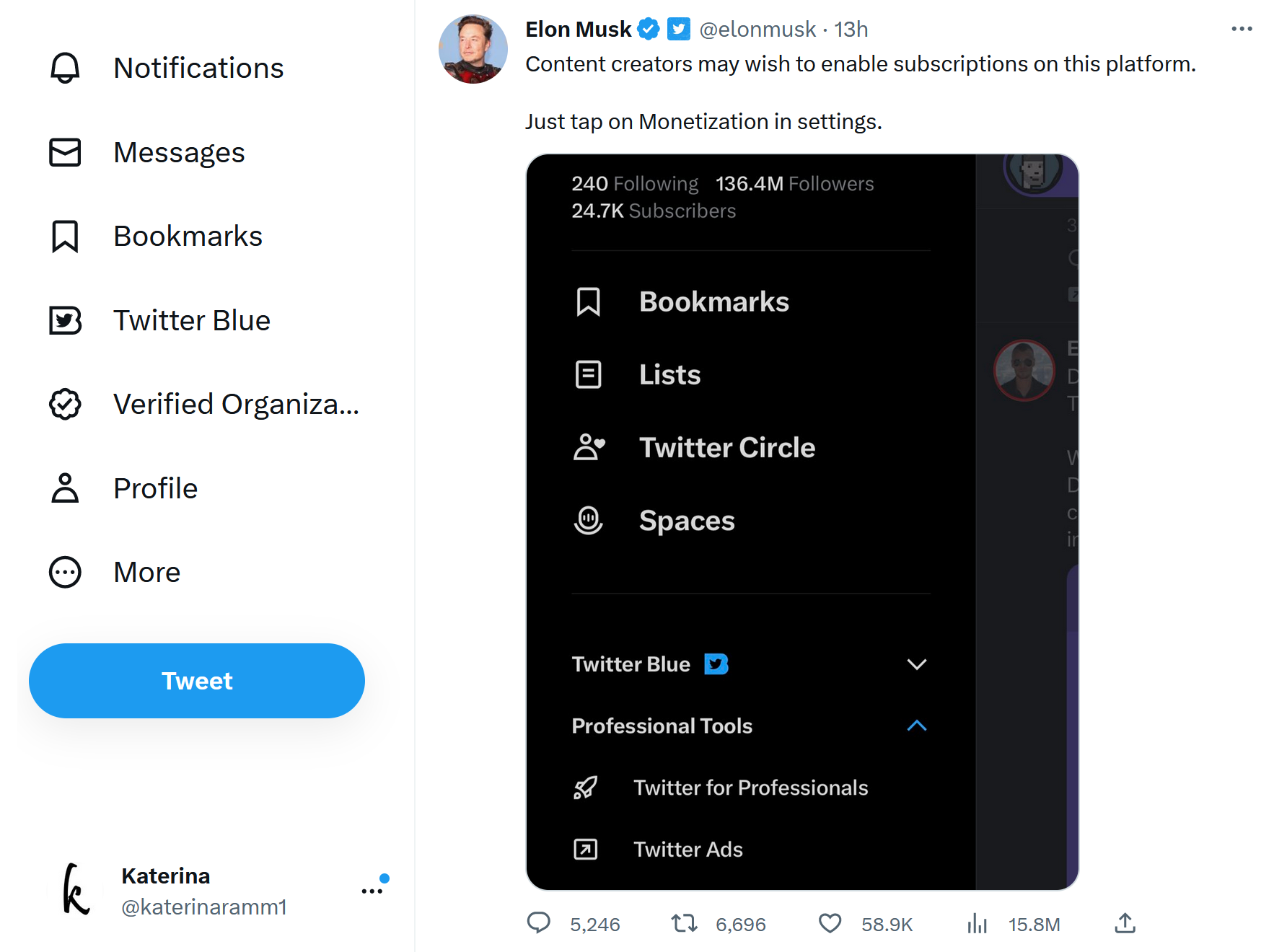1274x952 pixels.
Task: Expand the More menu in sidebar
Action: pyautogui.click(x=115, y=572)
